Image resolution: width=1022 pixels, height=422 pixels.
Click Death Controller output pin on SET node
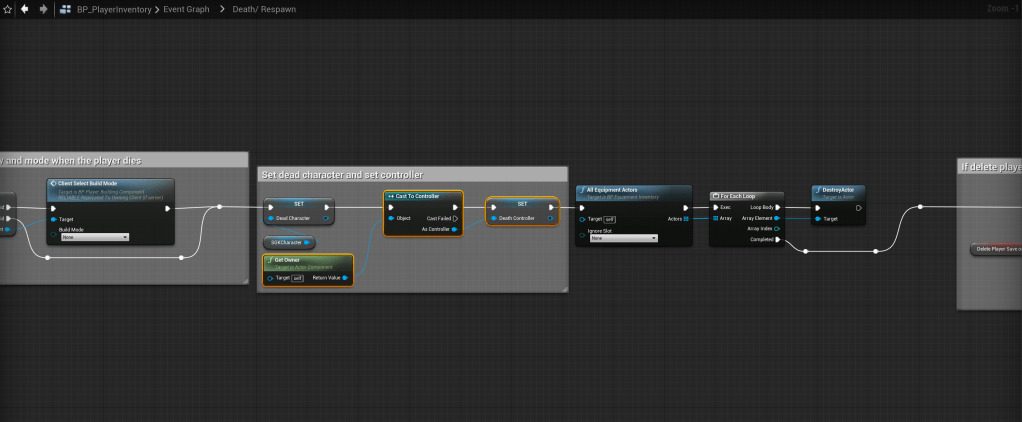pyautogui.click(x=551, y=218)
